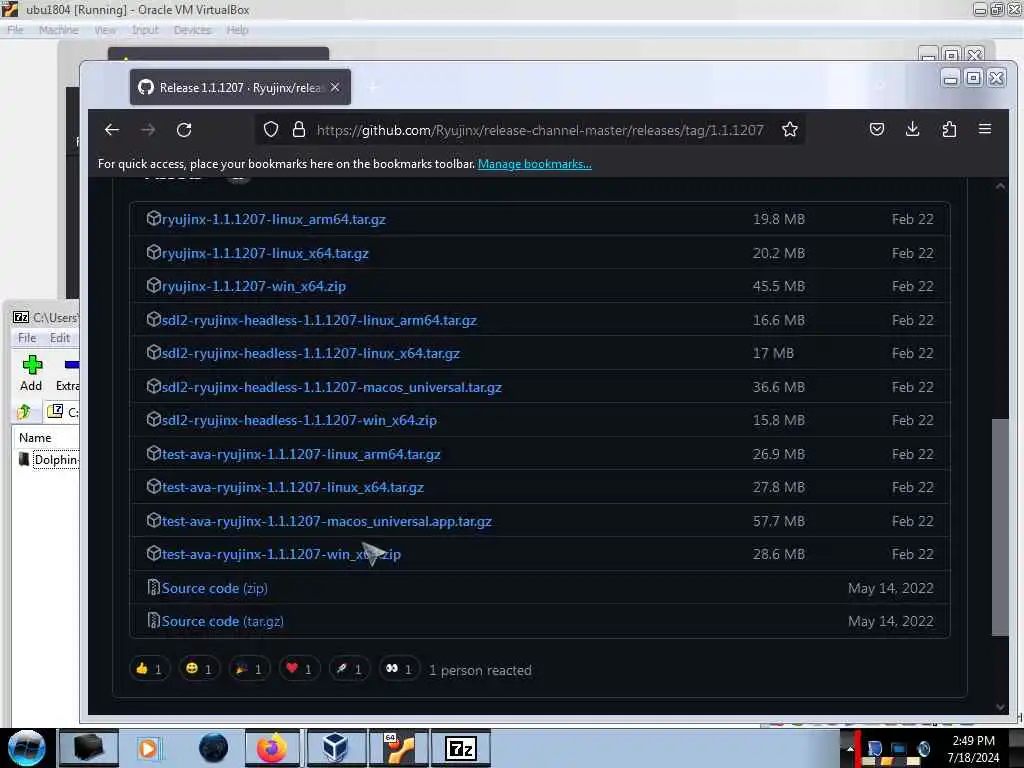Open Windows Start menu orb

click(26, 748)
